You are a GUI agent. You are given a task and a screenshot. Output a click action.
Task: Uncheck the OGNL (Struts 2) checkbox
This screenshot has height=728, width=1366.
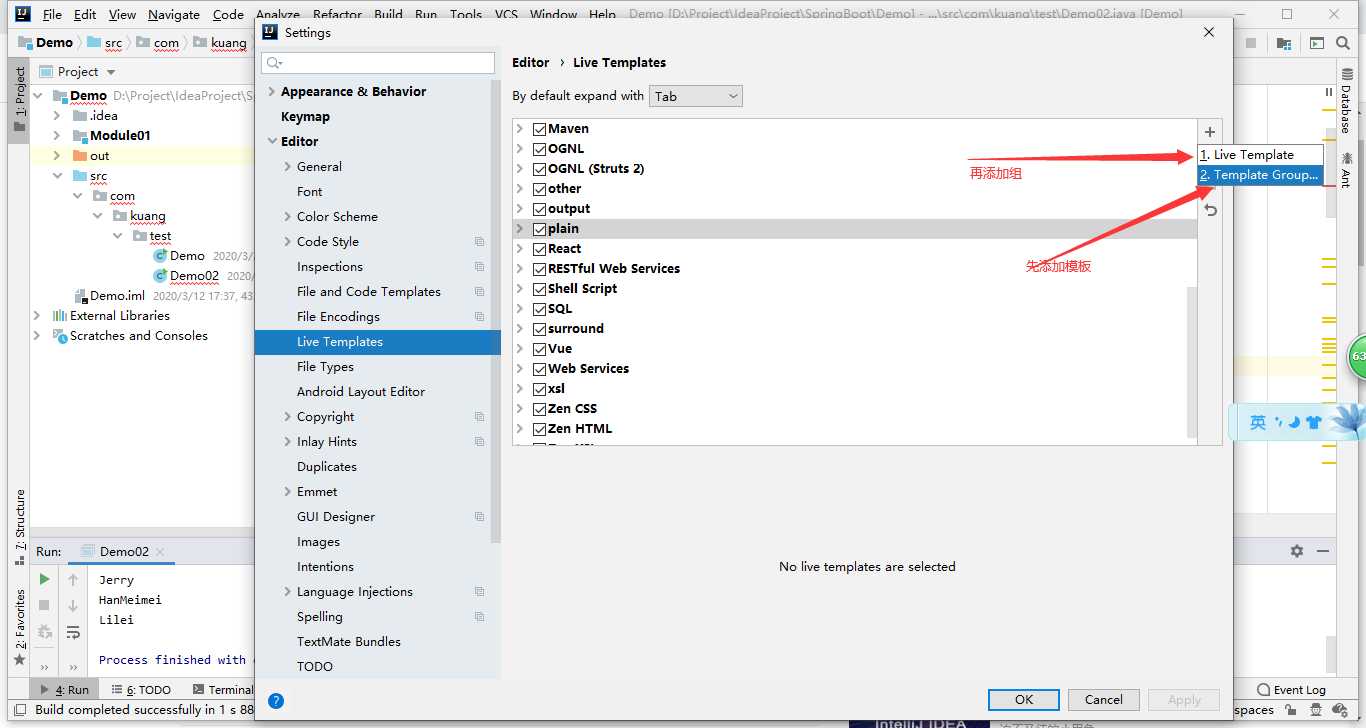[540, 169]
